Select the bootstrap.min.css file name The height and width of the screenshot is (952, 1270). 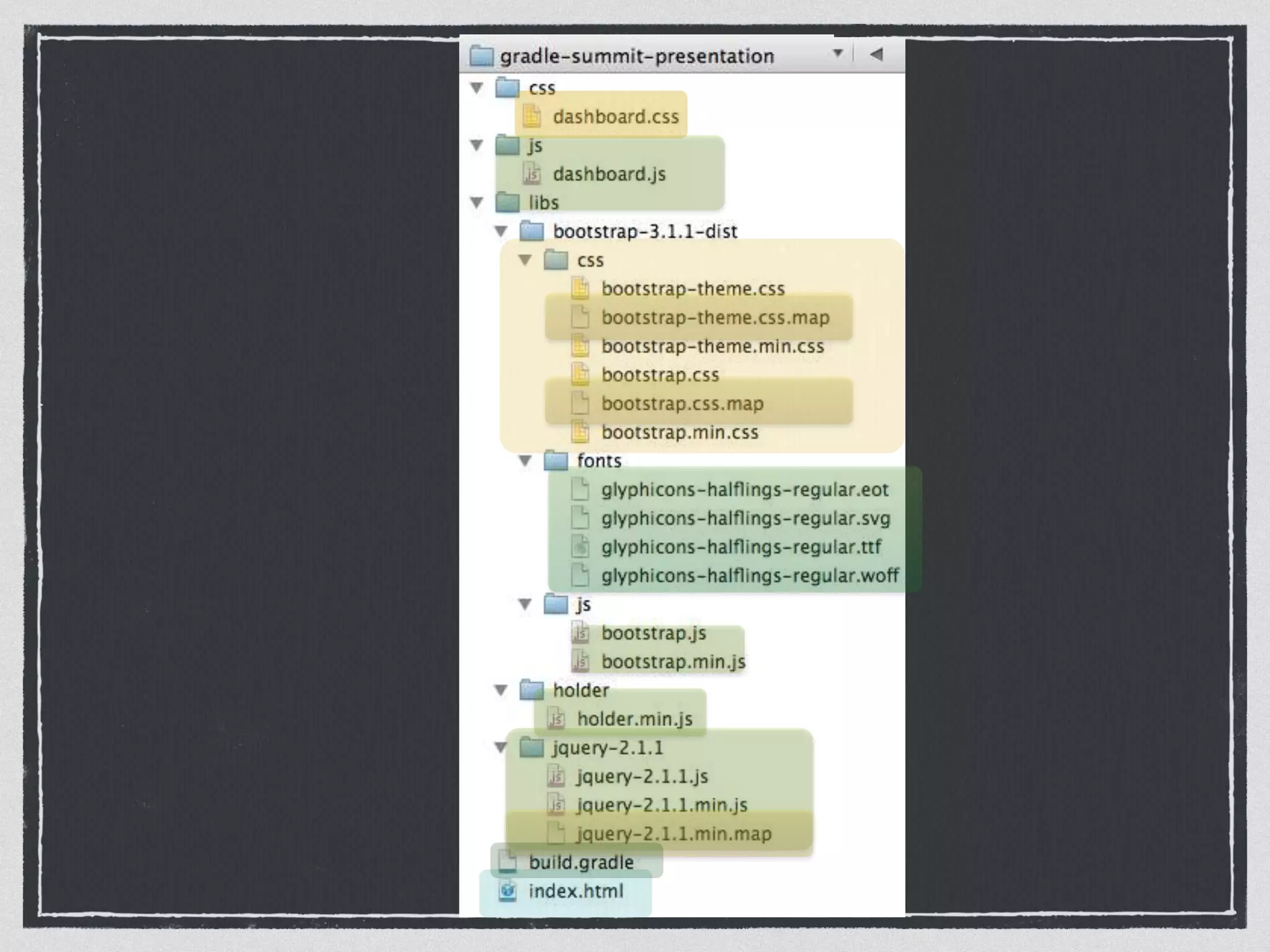click(680, 432)
